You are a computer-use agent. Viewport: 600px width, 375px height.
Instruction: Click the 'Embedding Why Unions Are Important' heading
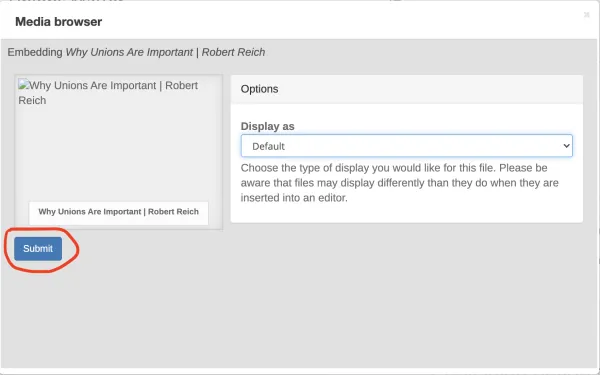pos(136,52)
